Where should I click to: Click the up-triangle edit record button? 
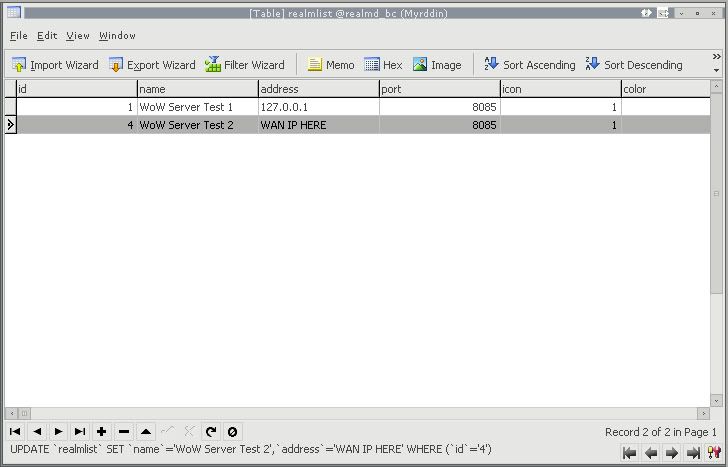146,432
